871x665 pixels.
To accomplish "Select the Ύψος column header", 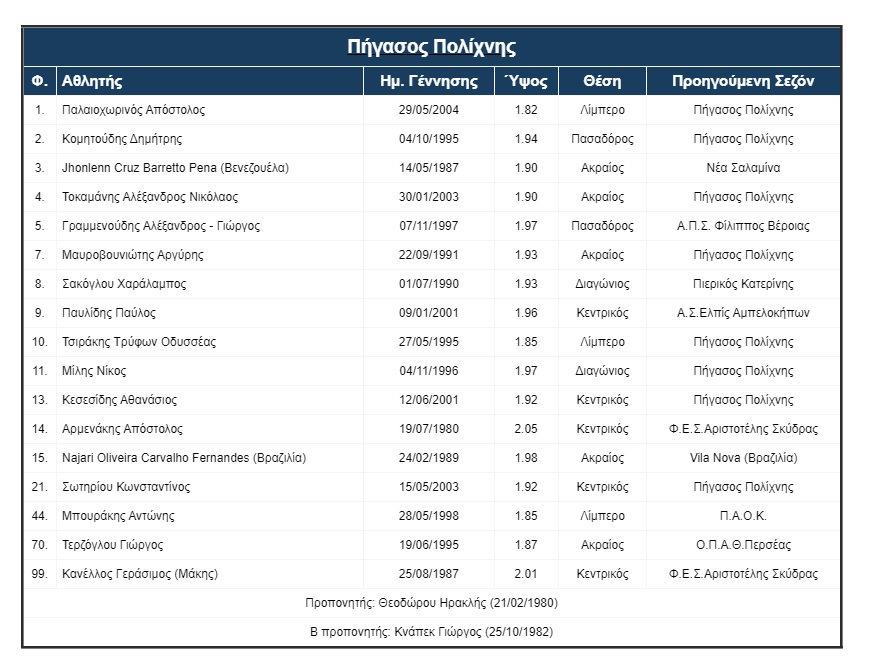I will (x=526, y=81).
